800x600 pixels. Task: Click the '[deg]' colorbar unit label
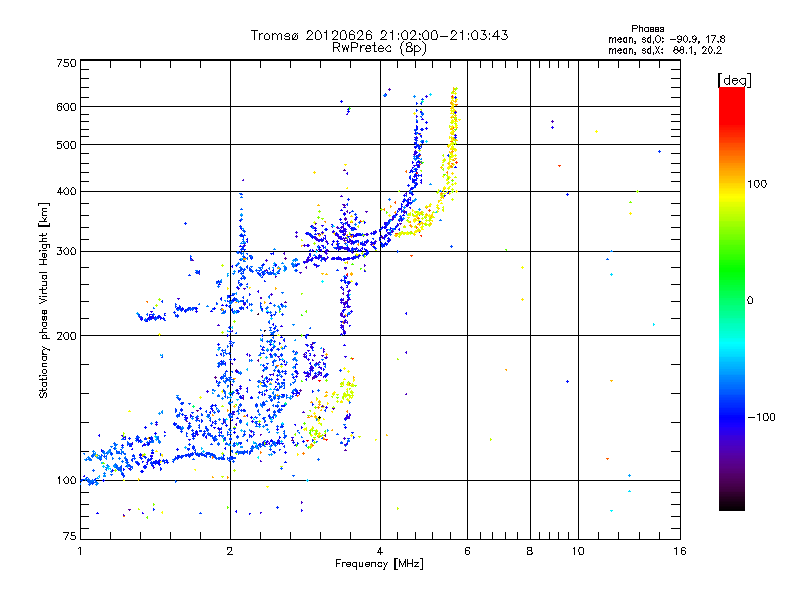[x=734, y=80]
